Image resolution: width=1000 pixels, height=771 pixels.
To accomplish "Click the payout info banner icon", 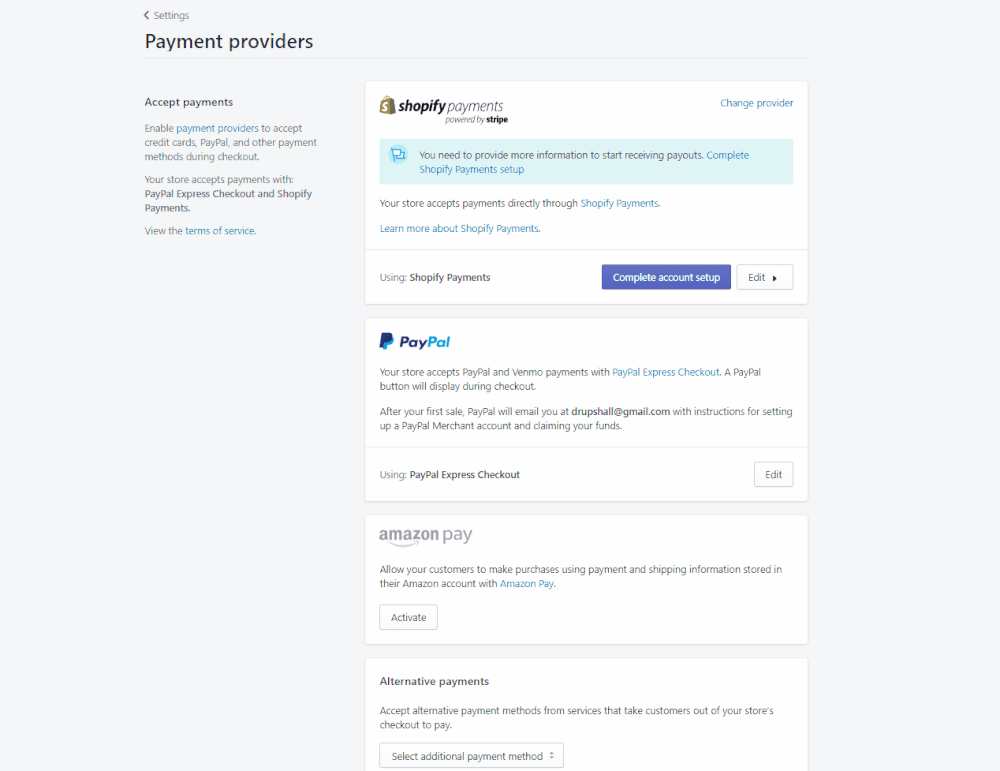I will pyautogui.click(x=399, y=155).
